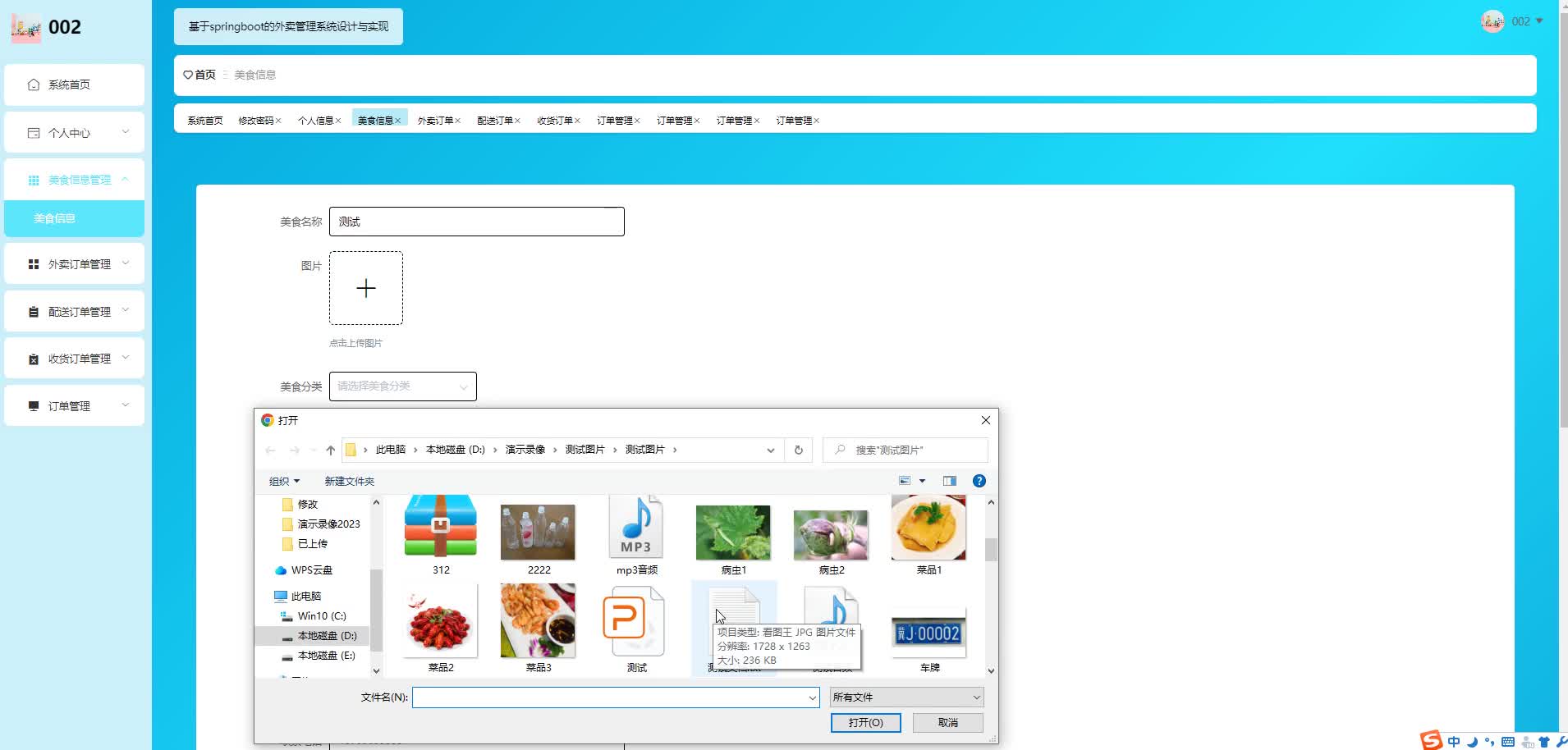Click 演示录像 in the address path
The height and width of the screenshot is (750, 1568).
point(525,450)
